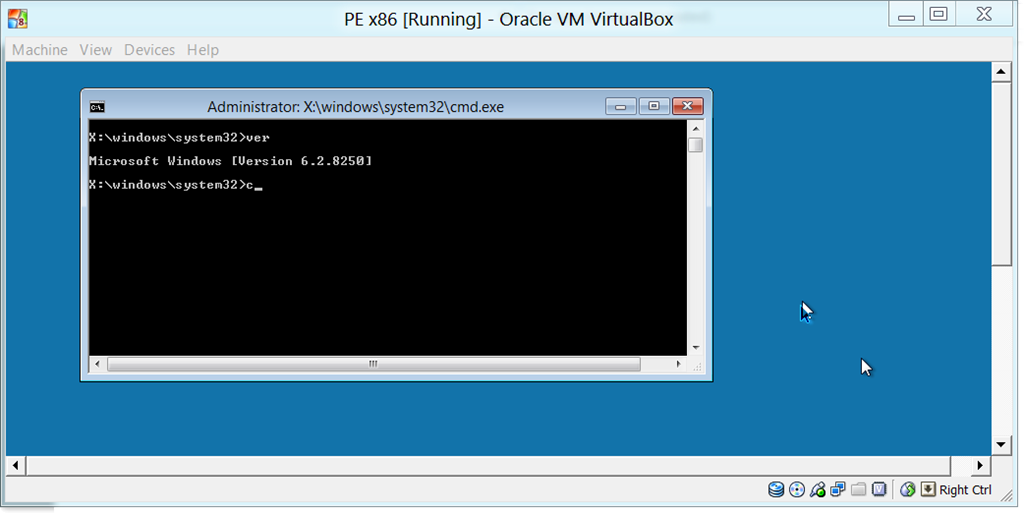Click the virtualization CPU chip status icon
Image resolution: width=1024 pixels, height=513 pixels.
point(879,489)
